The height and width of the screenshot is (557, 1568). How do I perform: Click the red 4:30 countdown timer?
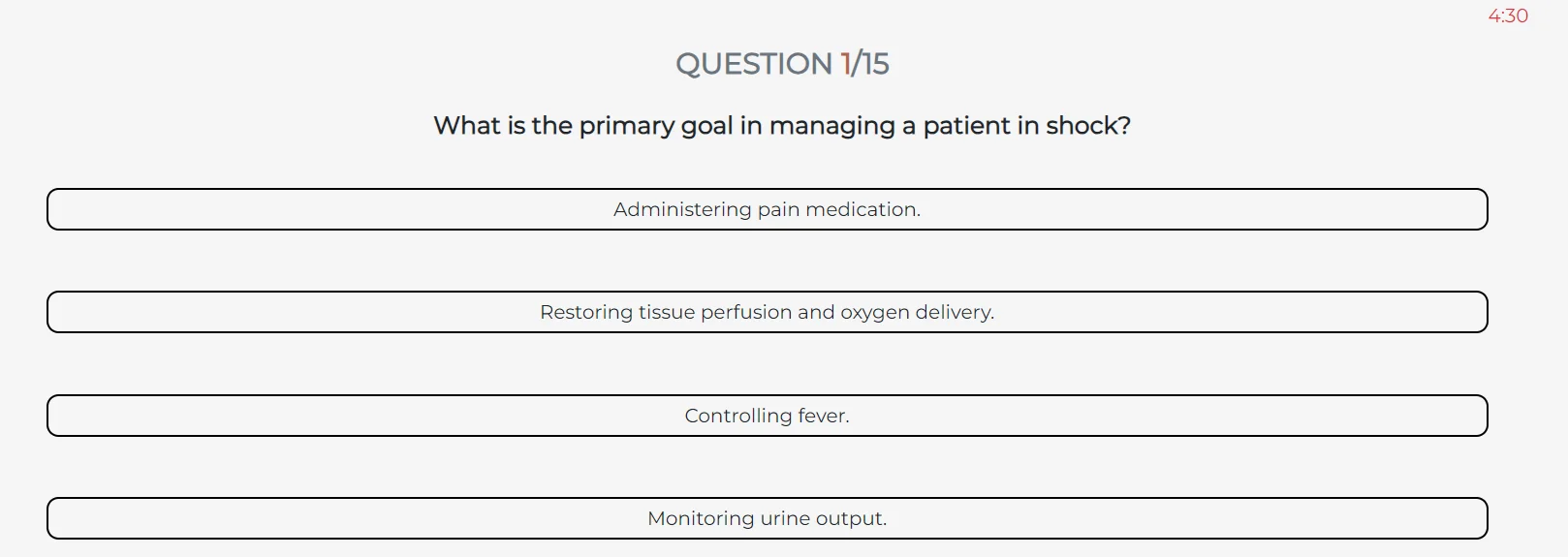point(1508,15)
